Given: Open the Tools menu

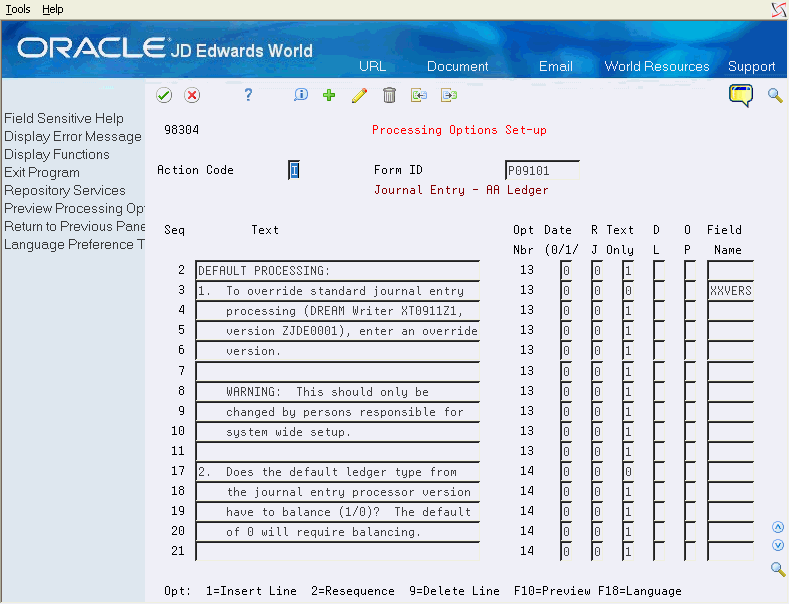Looking at the screenshot, I should tap(18, 9).
